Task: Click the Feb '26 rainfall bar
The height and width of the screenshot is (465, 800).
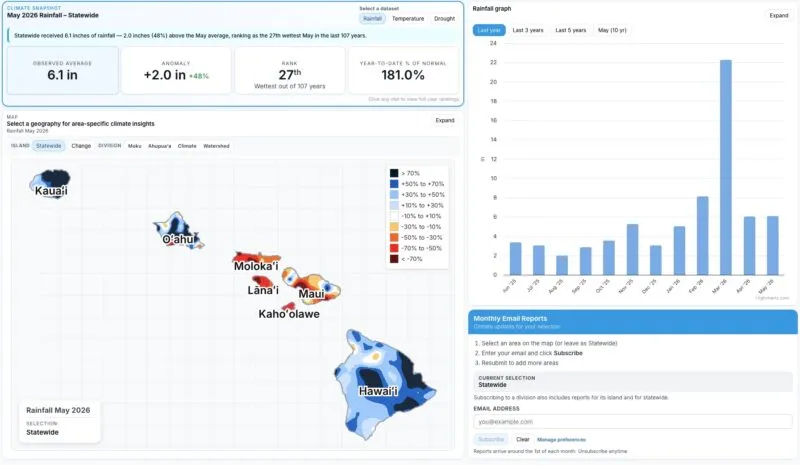Action: coord(703,236)
